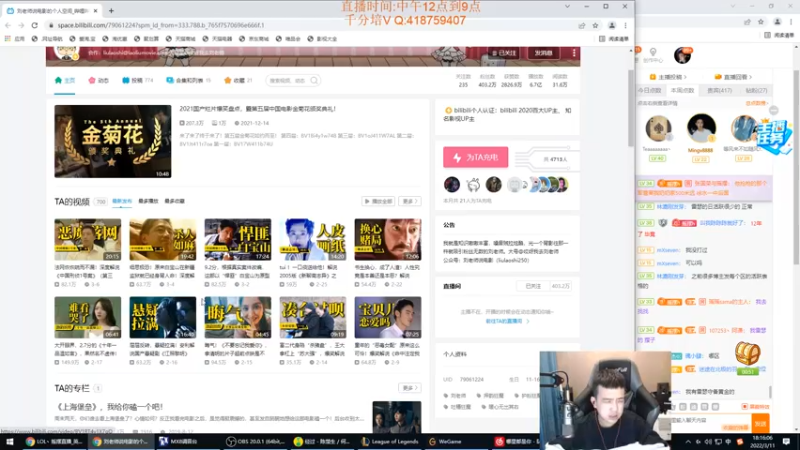Open the 难看哭了 video thumbnail
The image size is (800, 450).
(88, 317)
